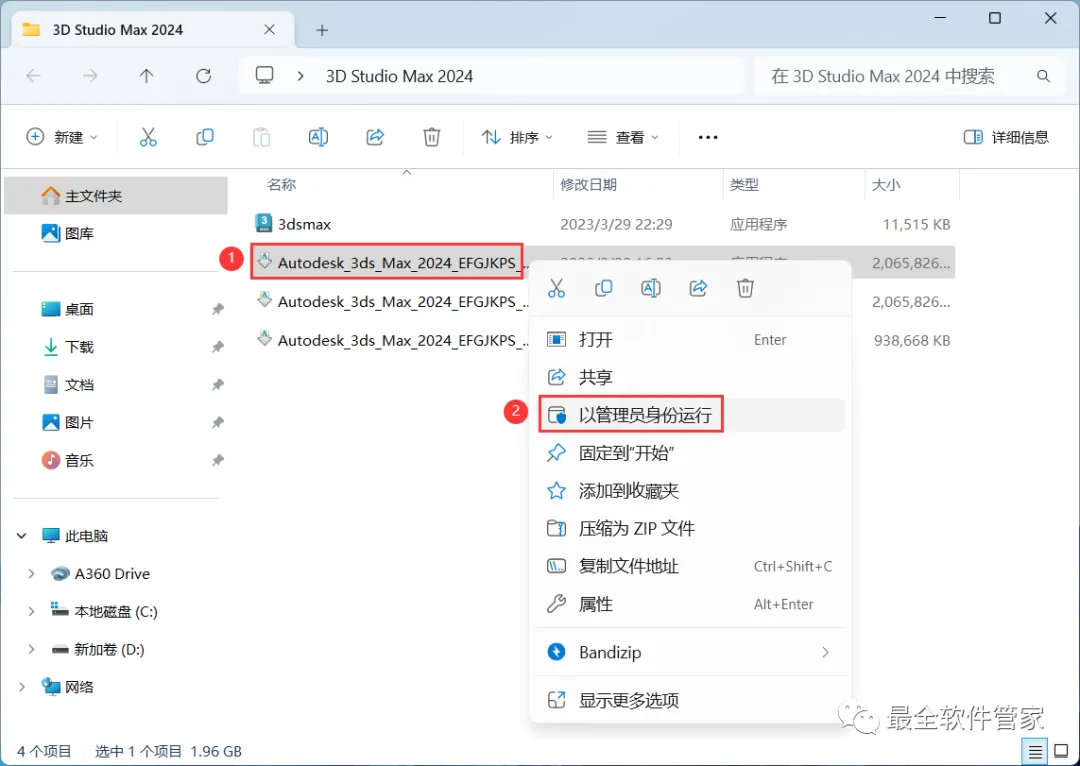Click 显示更多选项 in the context menu
Image resolution: width=1080 pixels, height=766 pixels.
[x=690, y=701]
